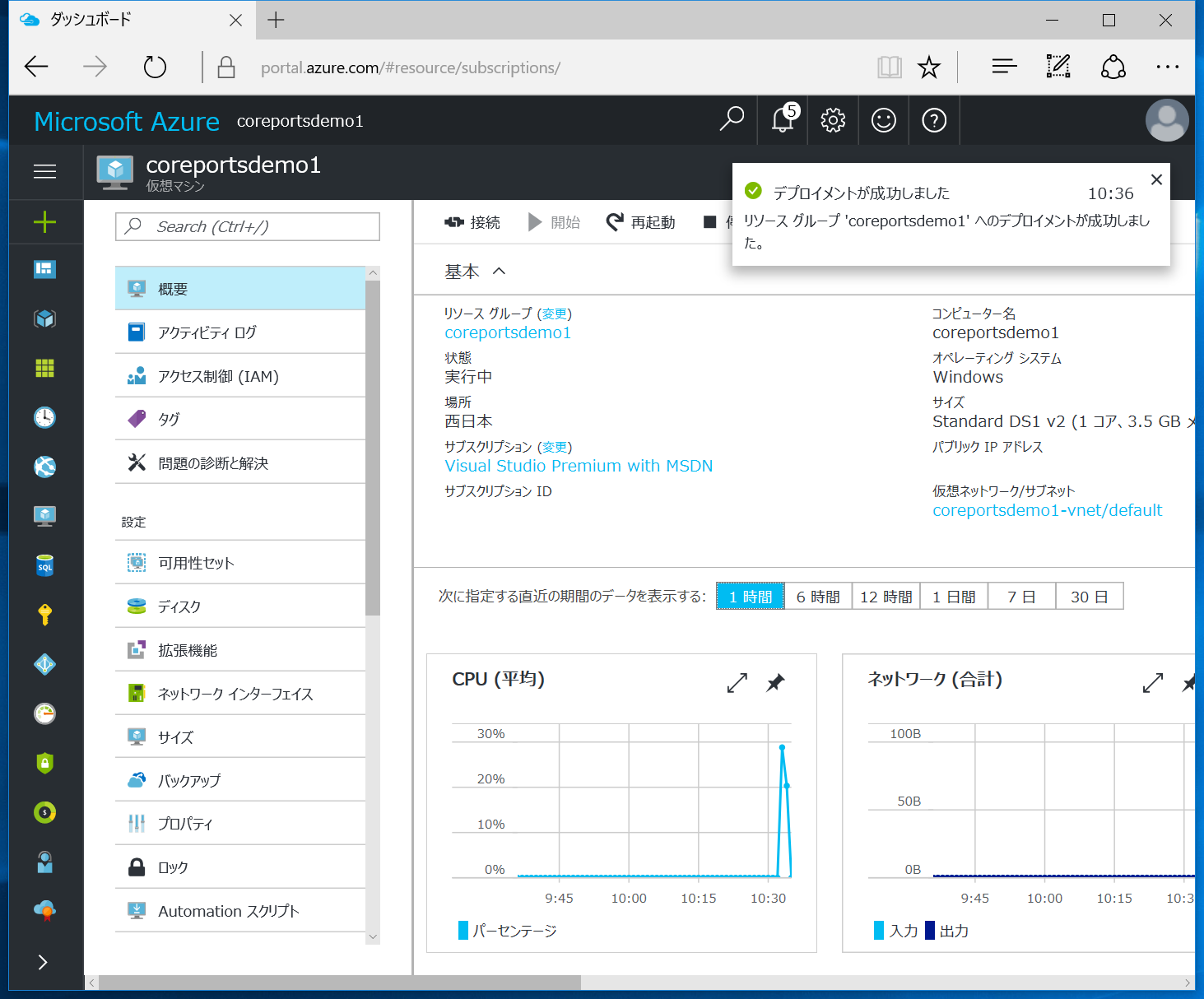Open the SQL databases icon in sidebar

click(x=44, y=565)
